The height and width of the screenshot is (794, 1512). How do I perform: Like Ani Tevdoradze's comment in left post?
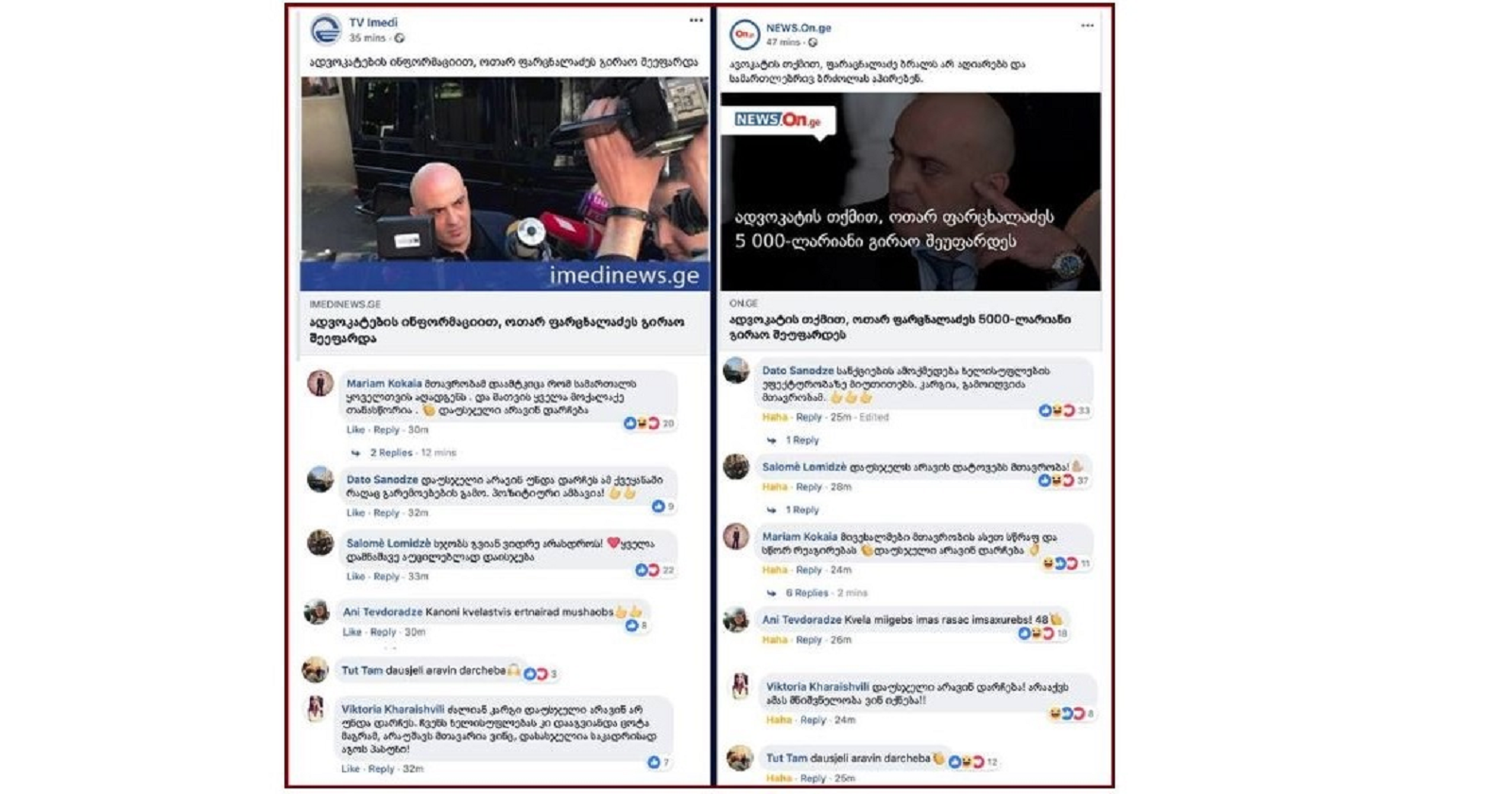(x=352, y=632)
